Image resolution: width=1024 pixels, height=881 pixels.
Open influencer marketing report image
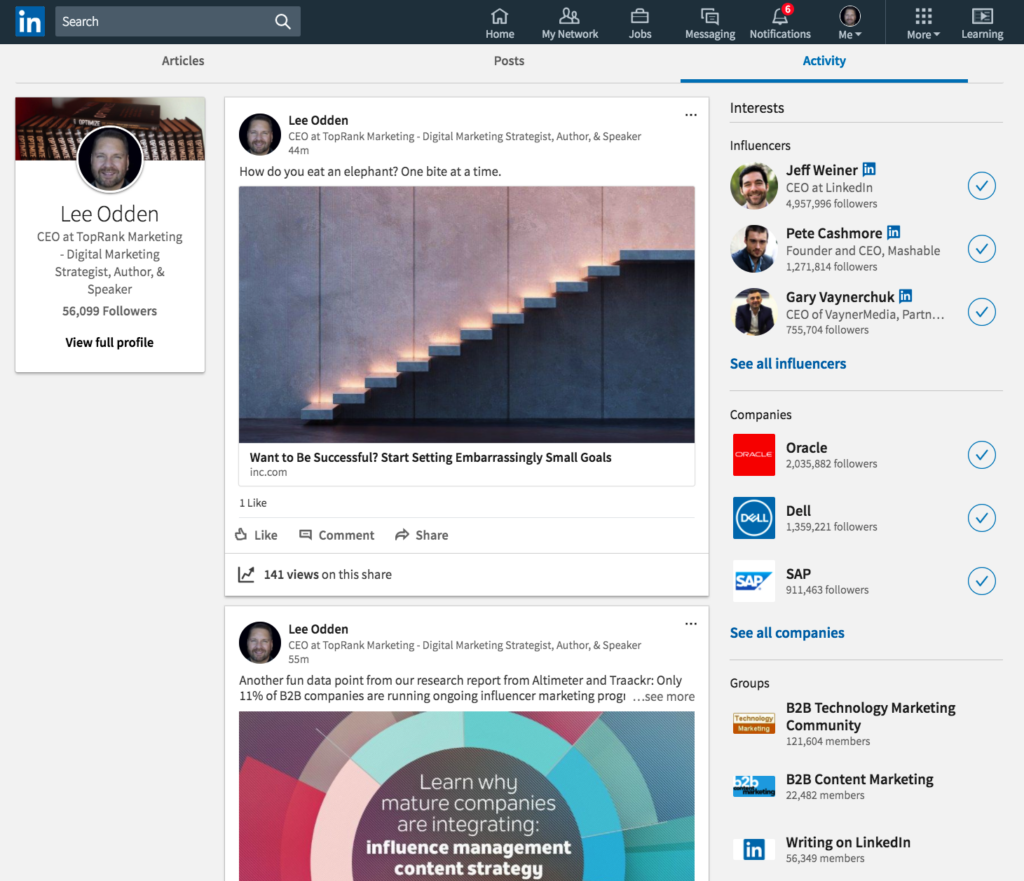point(466,796)
